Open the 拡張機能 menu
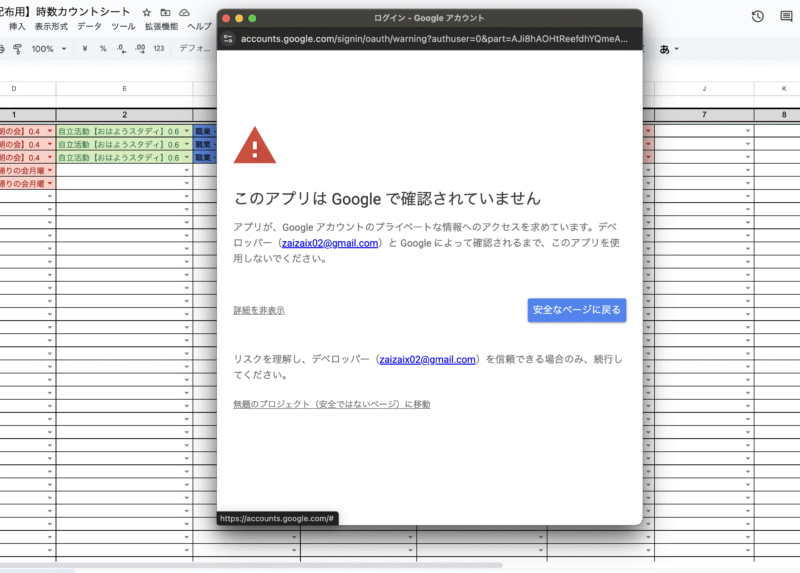 click(162, 27)
